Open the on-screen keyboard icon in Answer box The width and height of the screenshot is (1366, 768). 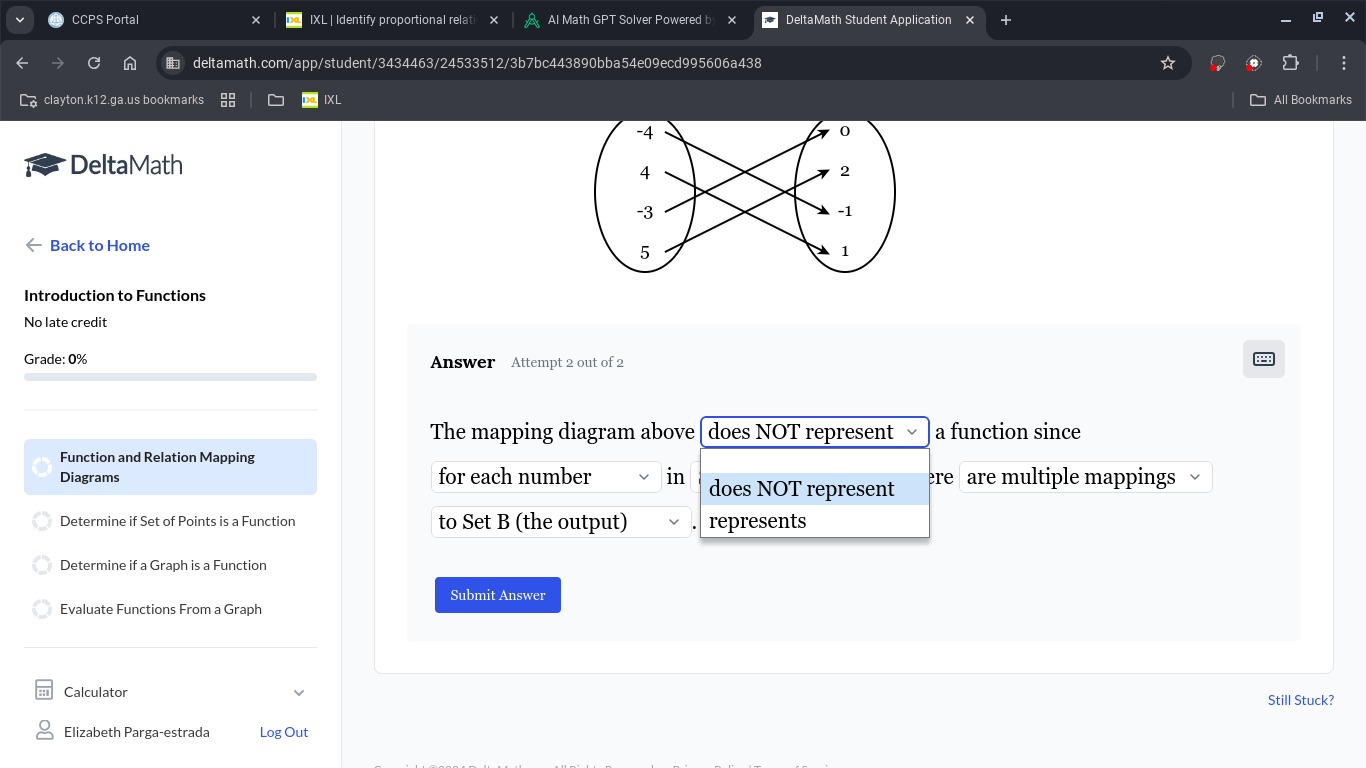tap(1264, 359)
